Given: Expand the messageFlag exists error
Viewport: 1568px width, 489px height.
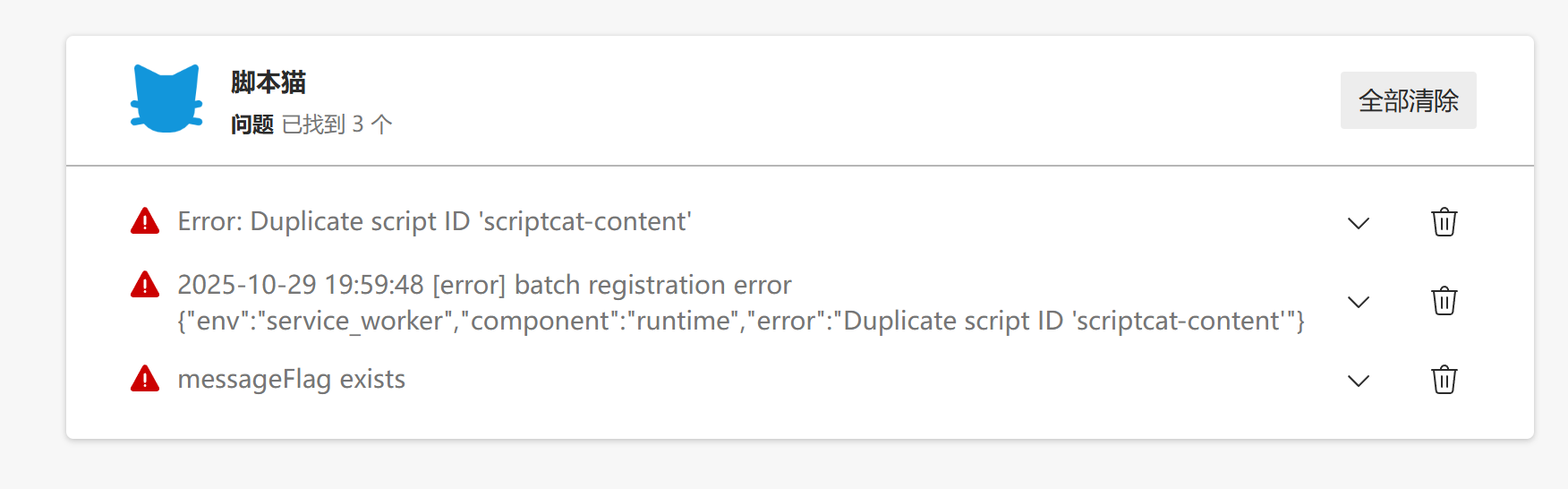Looking at the screenshot, I should [x=1359, y=381].
